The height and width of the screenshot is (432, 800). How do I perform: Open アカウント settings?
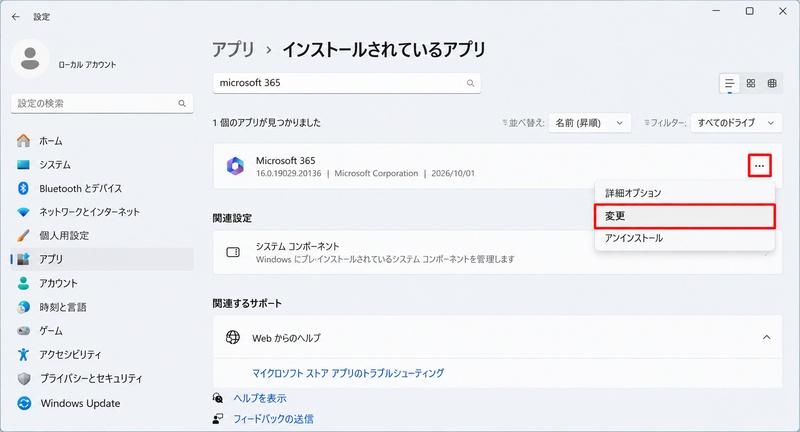tap(102, 283)
